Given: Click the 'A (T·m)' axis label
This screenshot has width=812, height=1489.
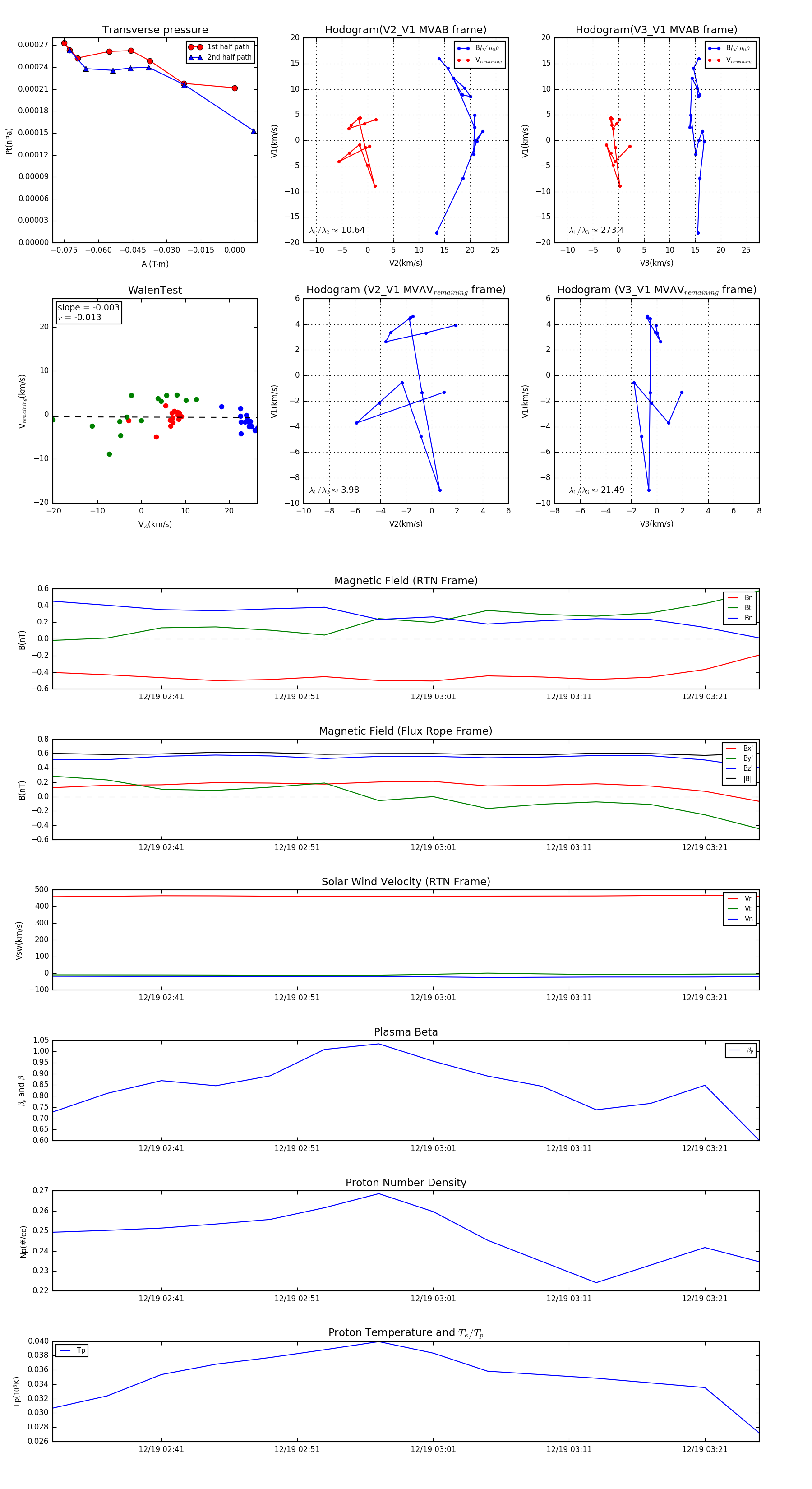Looking at the screenshot, I should (155, 264).
